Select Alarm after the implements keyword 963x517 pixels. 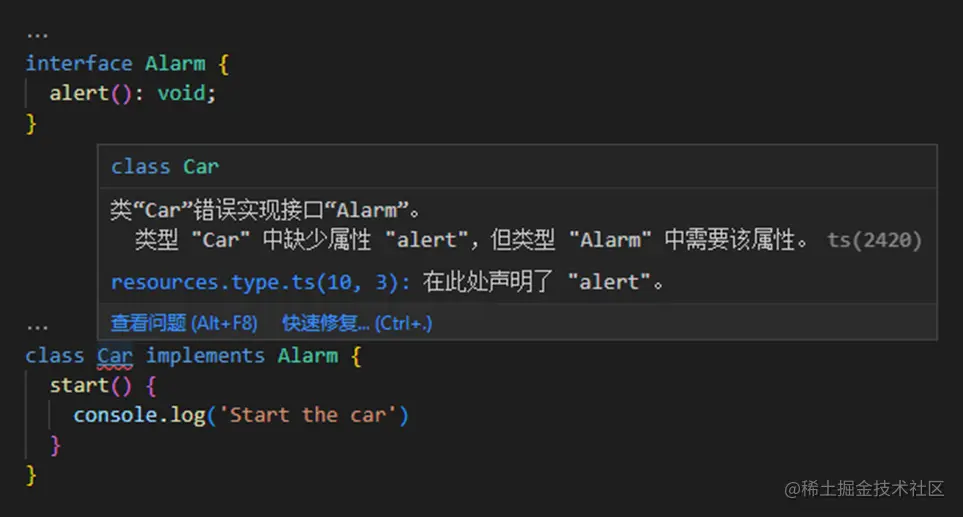point(307,356)
